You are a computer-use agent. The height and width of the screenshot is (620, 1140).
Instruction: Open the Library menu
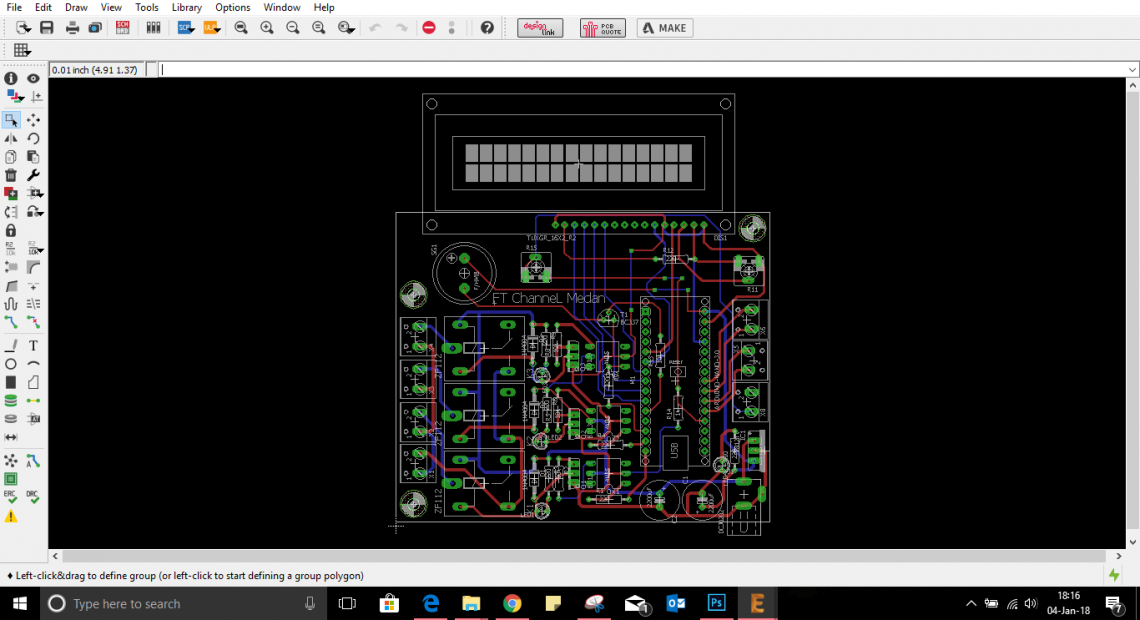187,7
